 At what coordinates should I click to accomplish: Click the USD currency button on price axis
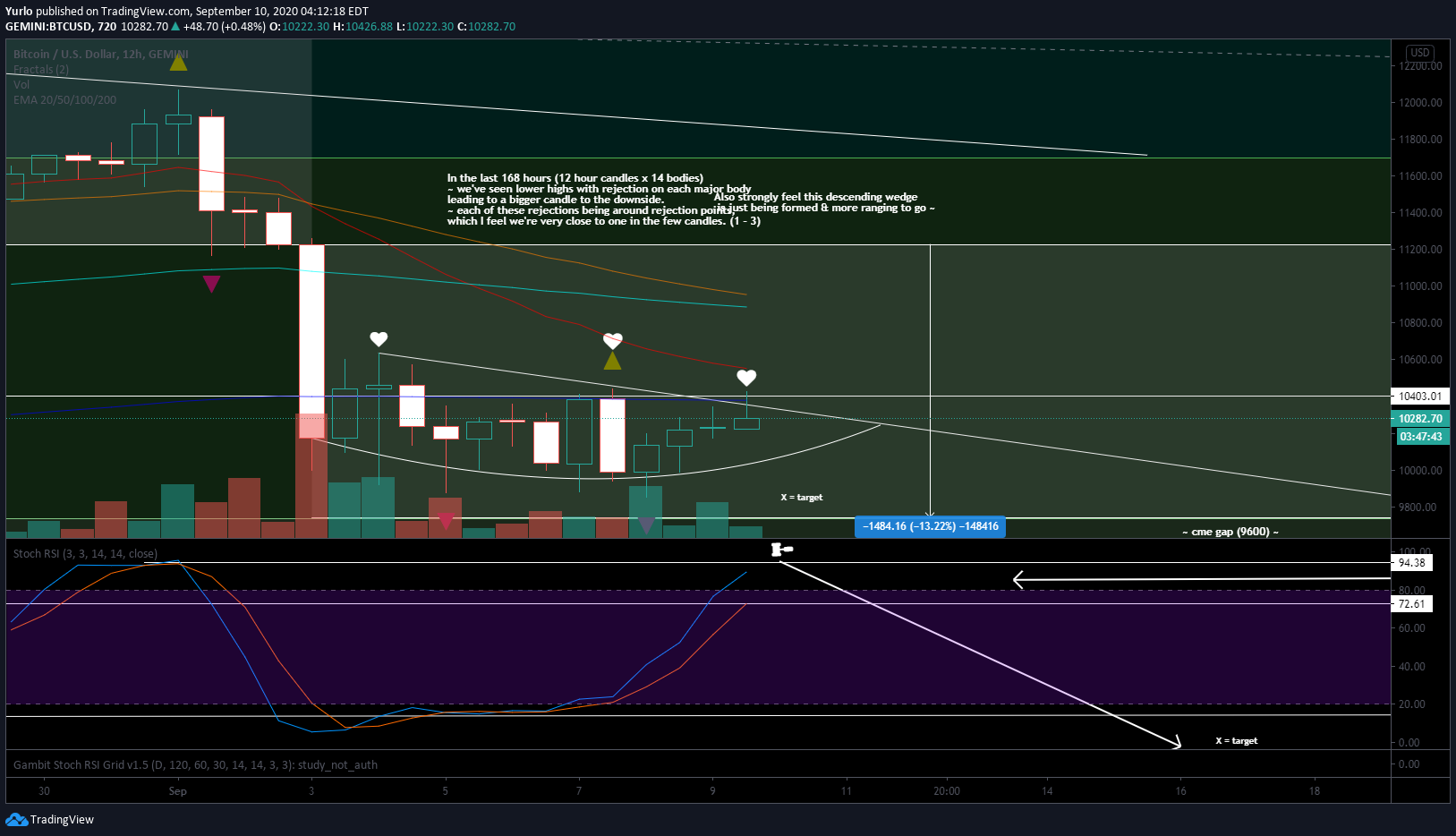(x=1420, y=53)
